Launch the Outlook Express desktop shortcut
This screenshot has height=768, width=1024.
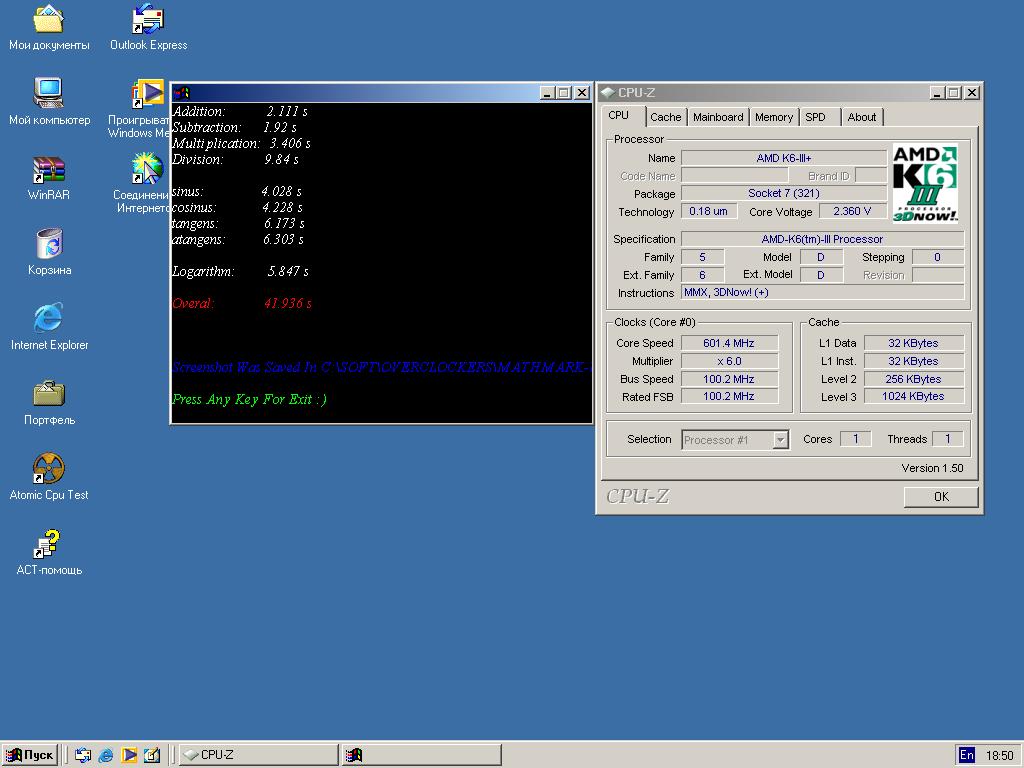coord(148,28)
